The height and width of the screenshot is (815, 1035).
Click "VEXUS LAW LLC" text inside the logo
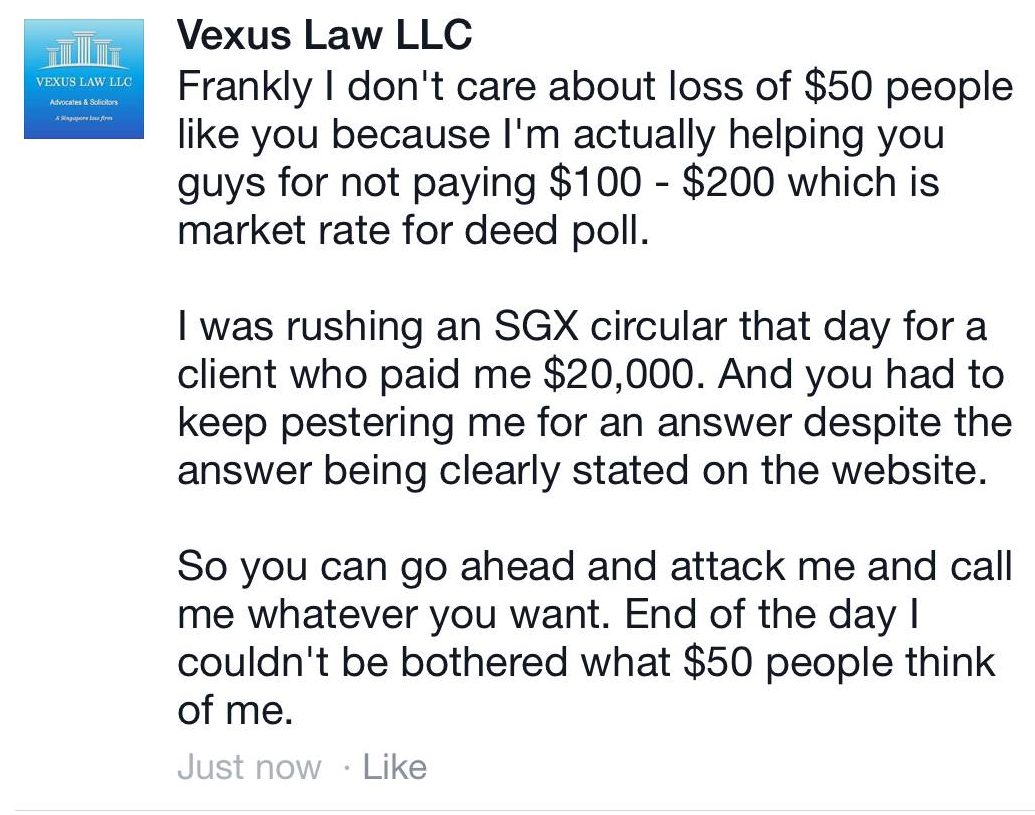pos(84,80)
